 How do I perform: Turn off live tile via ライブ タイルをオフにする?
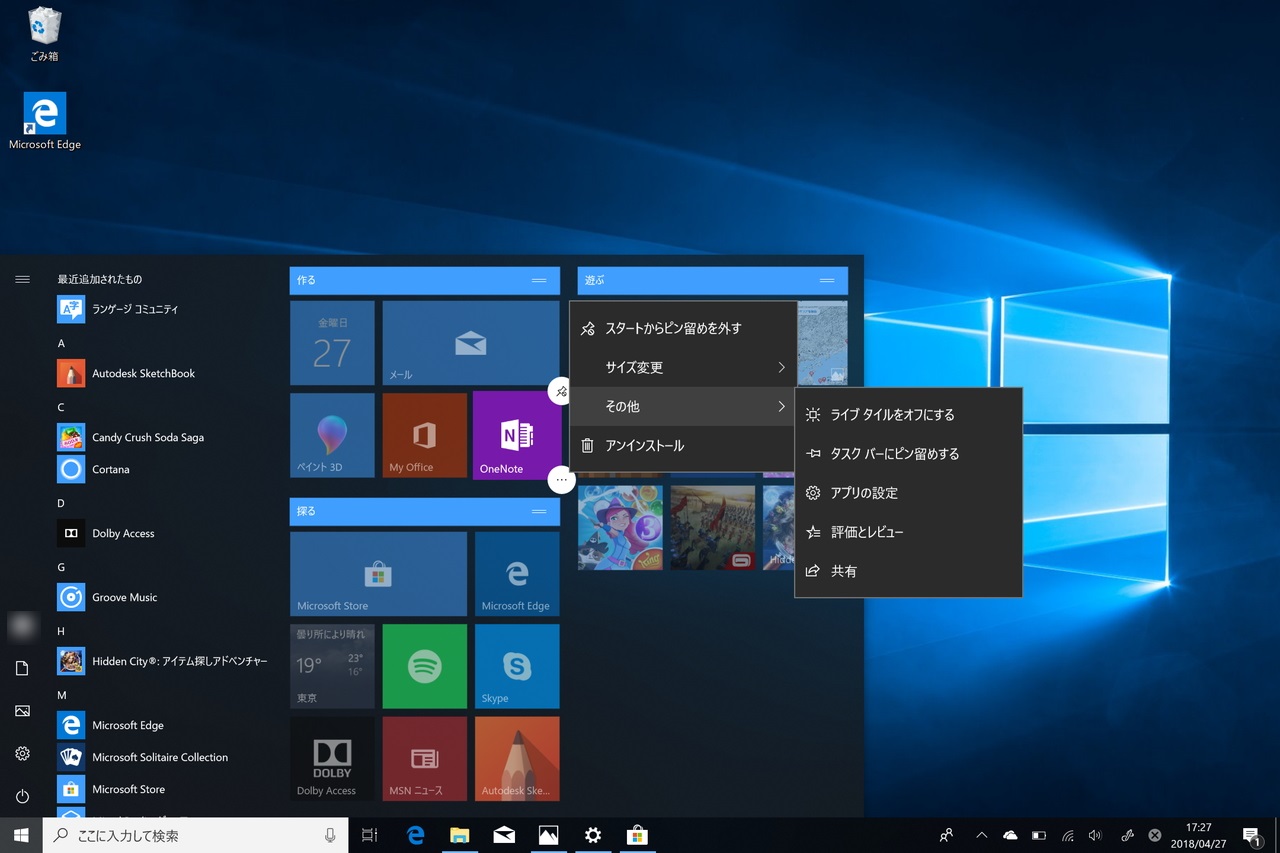click(908, 414)
